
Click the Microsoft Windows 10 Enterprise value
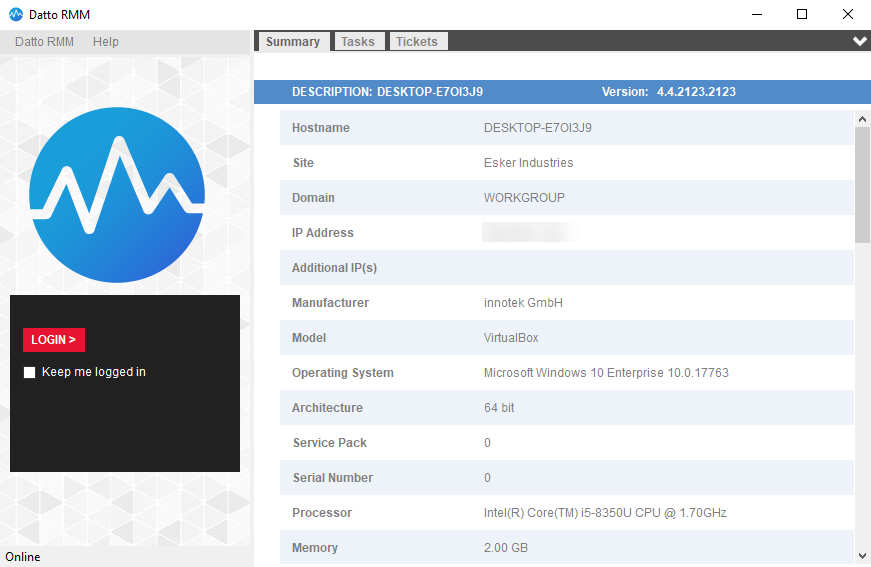coord(606,373)
